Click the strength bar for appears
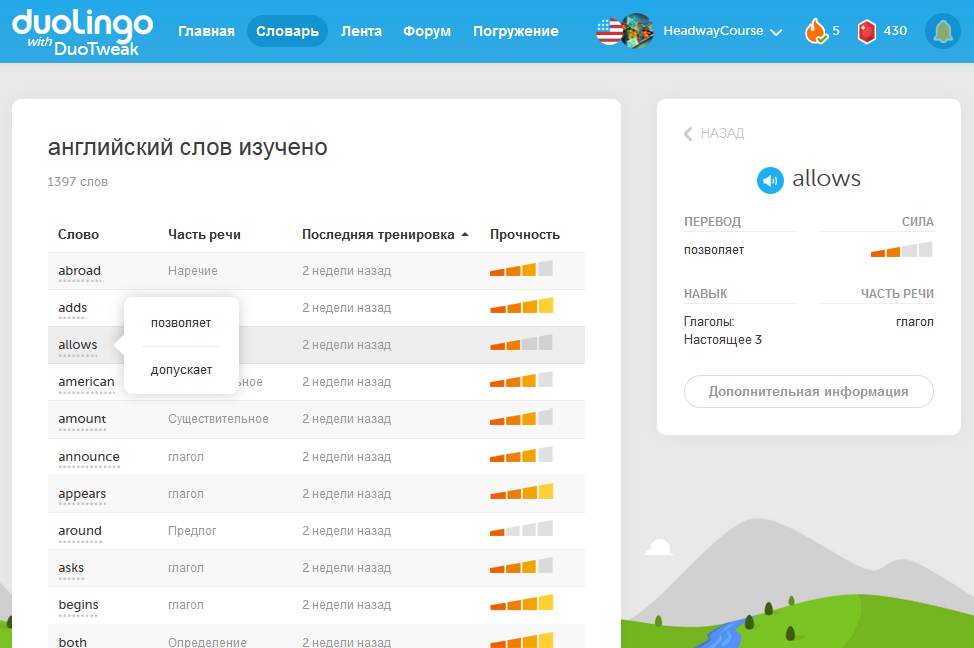This screenshot has height=648, width=974. (x=521, y=491)
